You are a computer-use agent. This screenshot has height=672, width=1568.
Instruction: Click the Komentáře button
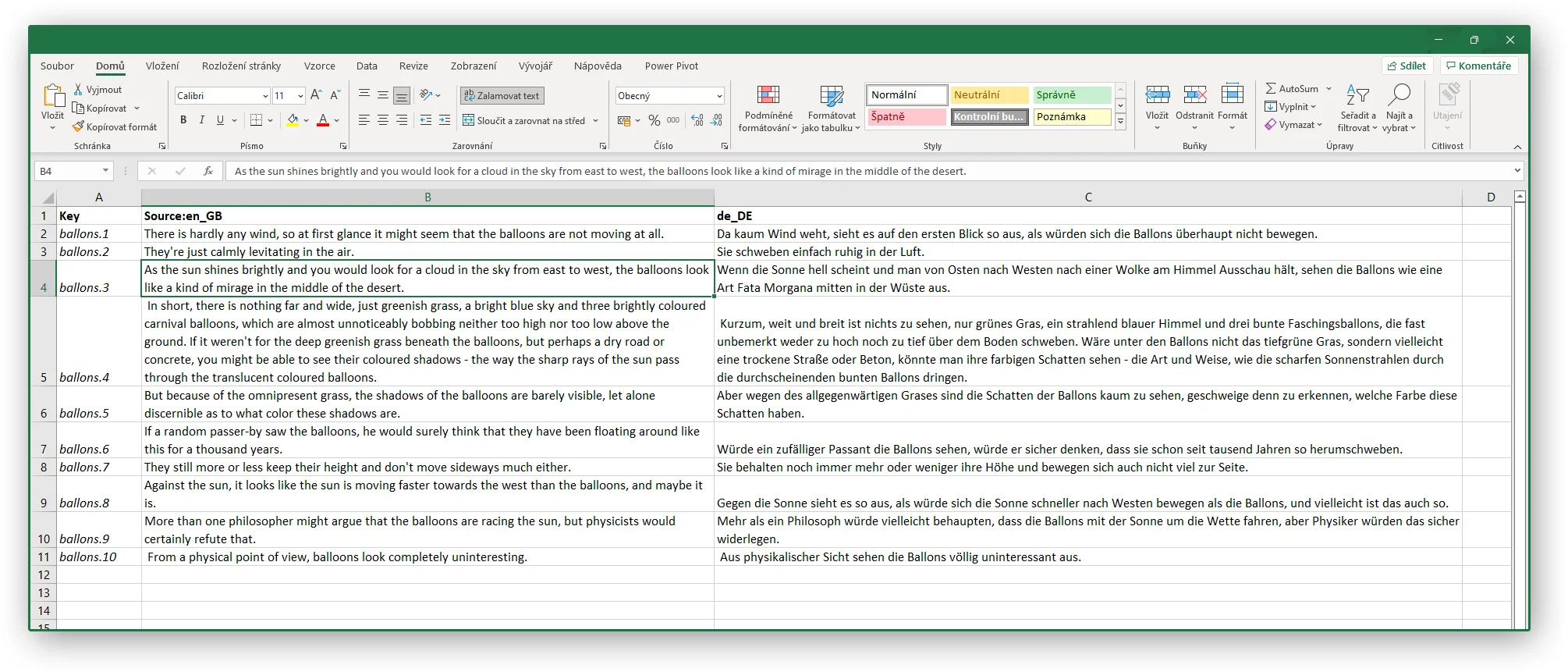1478,66
